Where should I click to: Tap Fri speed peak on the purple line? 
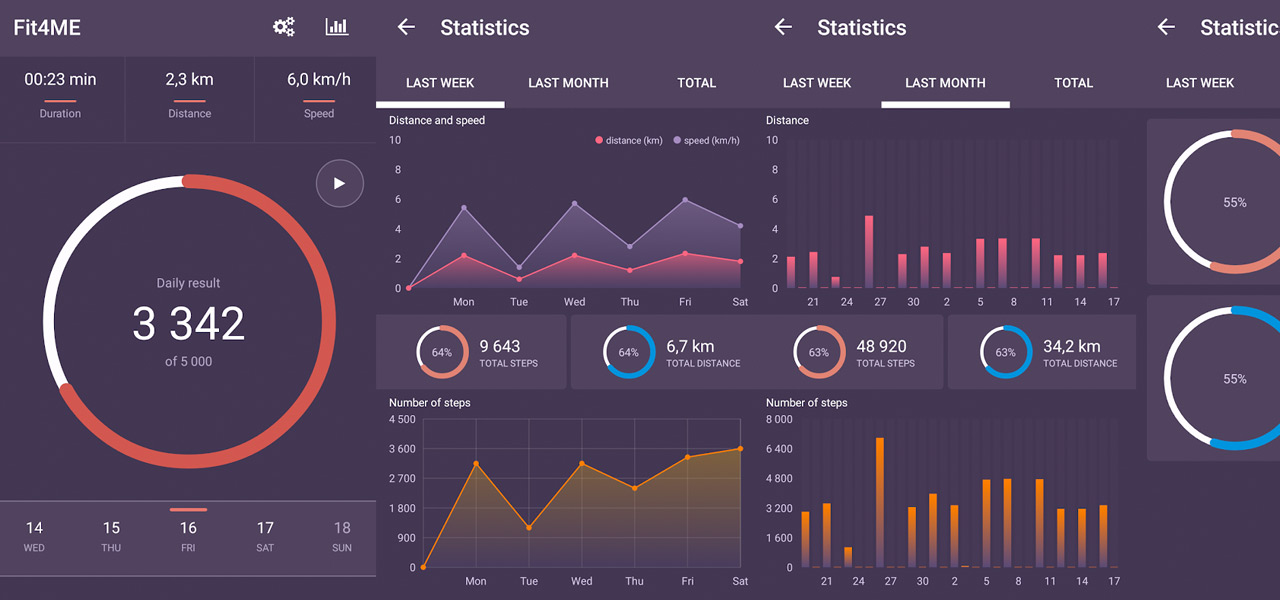click(685, 200)
